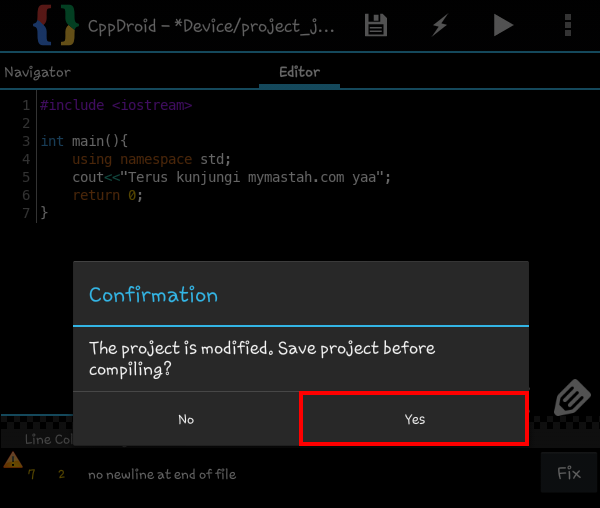Confirm saving by pressing Yes
The image size is (600, 508).
(x=414, y=419)
